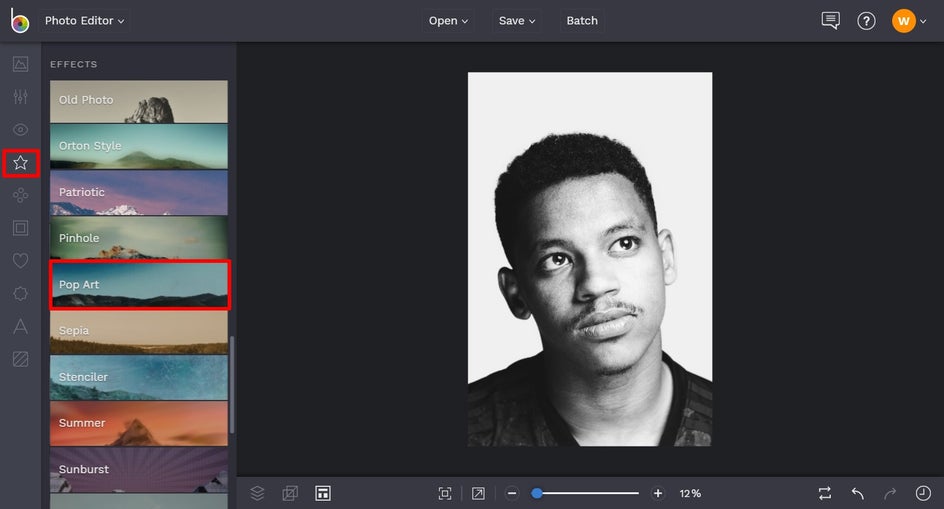Expand the Save dropdown menu
Image resolution: width=944 pixels, height=509 pixels.
(517, 21)
